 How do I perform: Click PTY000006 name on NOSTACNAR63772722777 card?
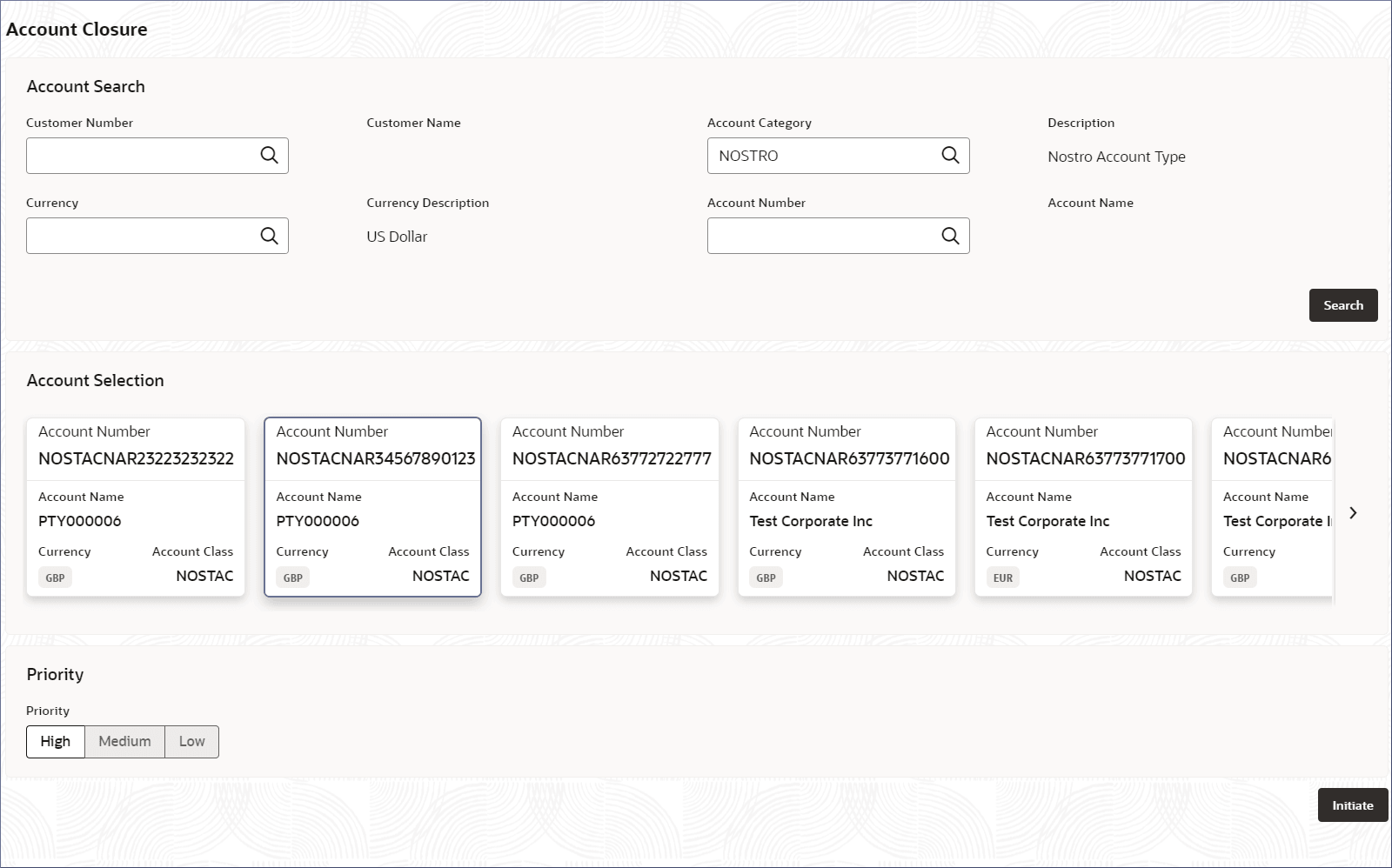(x=554, y=521)
